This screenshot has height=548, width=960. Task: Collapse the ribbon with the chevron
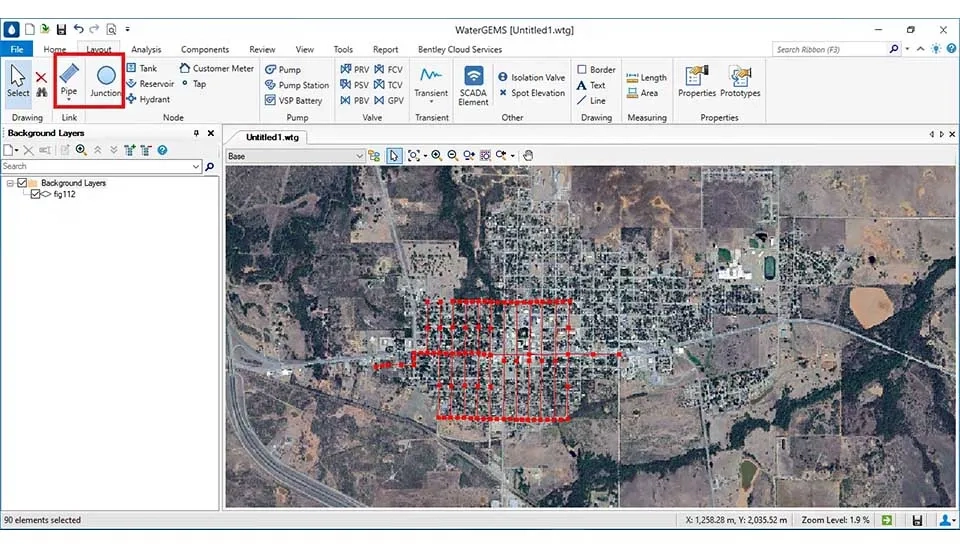pyautogui.click(x=920, y=49)
